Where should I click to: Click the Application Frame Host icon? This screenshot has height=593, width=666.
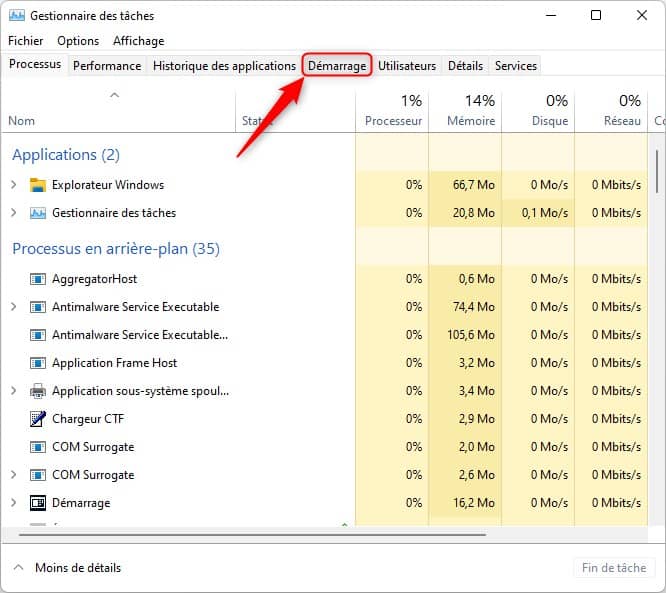pos(38,363)
